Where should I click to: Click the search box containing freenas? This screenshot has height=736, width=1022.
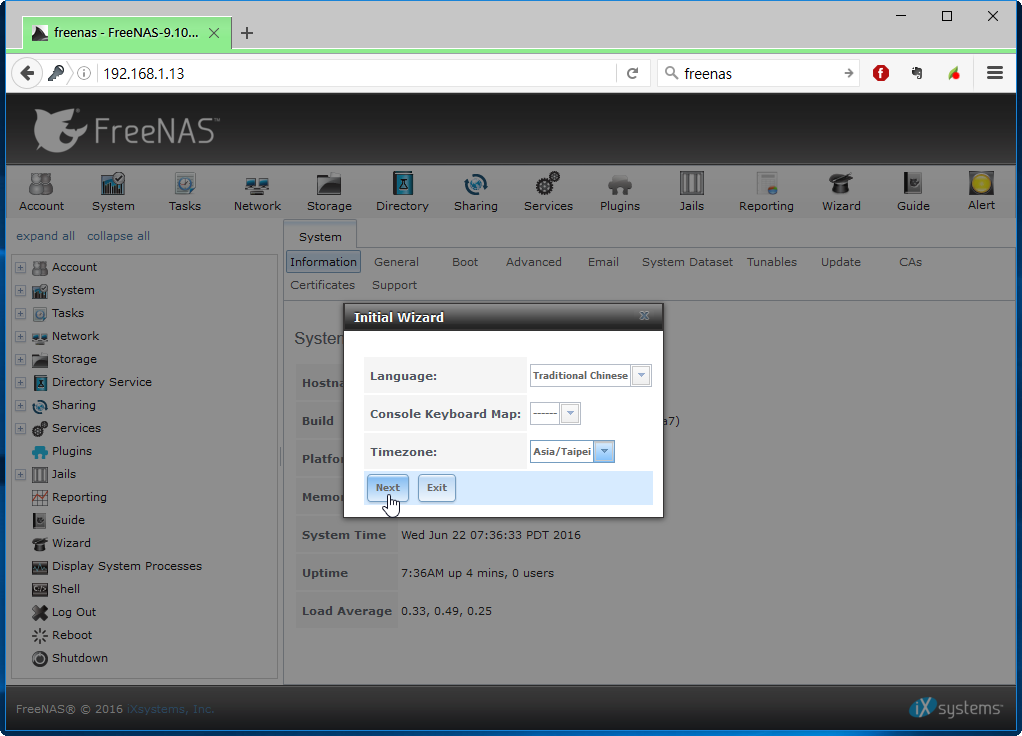tap(759, 73)
